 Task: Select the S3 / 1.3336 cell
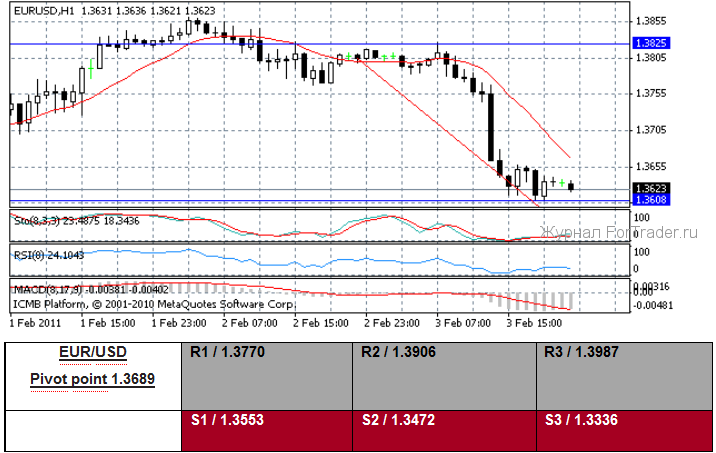624,431
